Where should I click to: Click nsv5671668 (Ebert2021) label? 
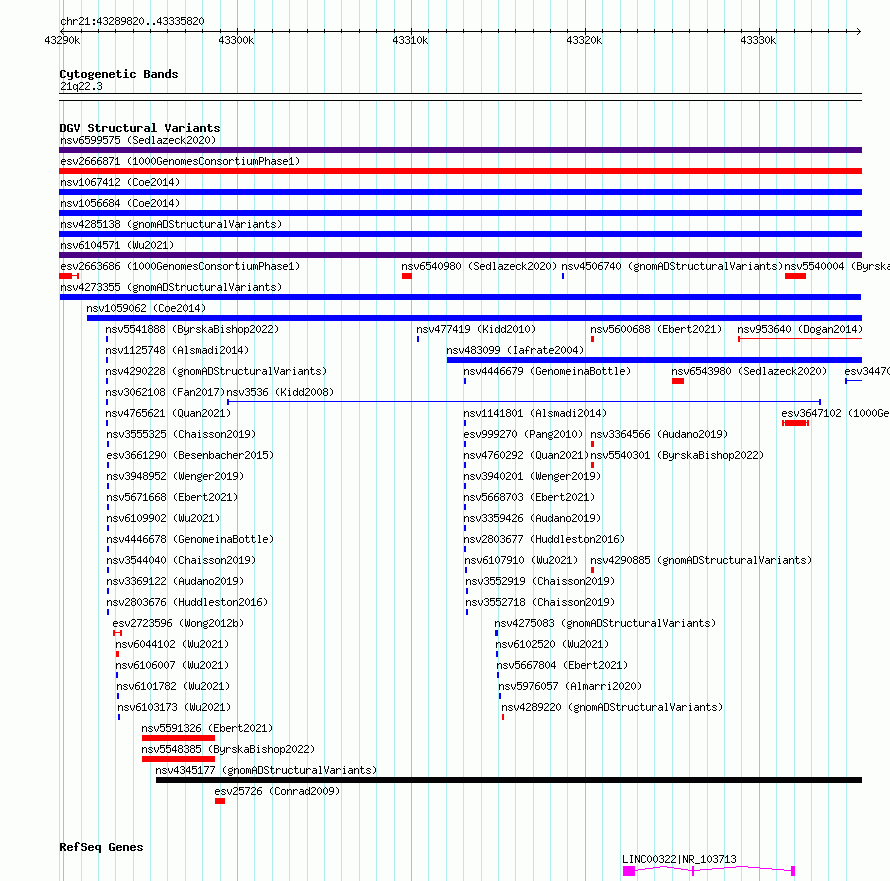pos(172,497)
